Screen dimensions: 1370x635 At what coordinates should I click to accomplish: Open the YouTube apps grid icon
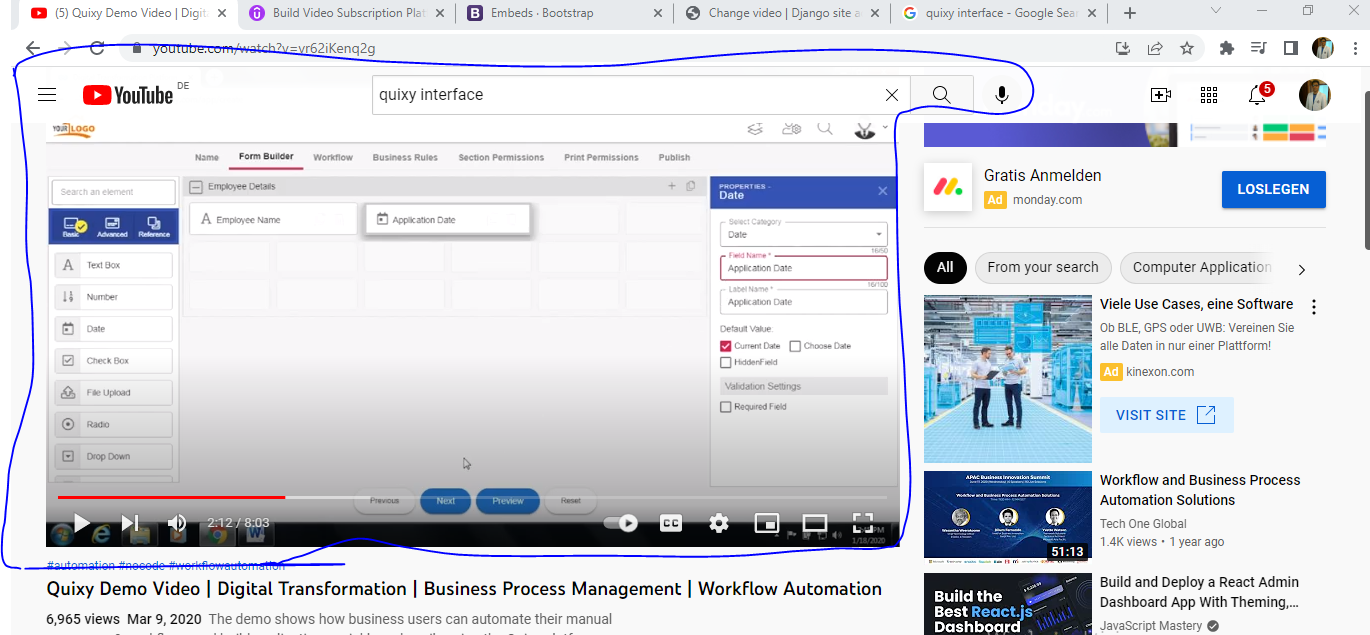pyautogui.click(x=1209, y=95)
